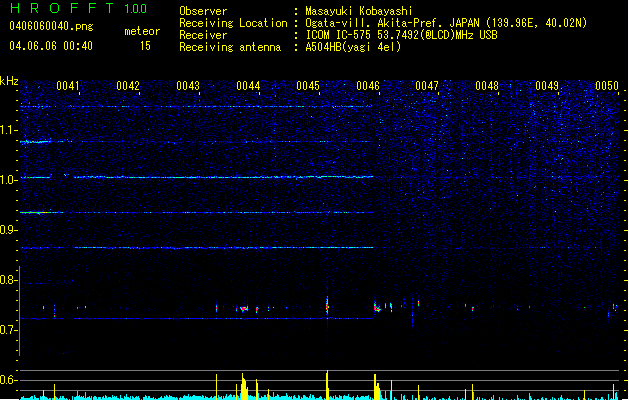Click the Receiving antenna label
The image size is (629, 400).
coord(230,47)
